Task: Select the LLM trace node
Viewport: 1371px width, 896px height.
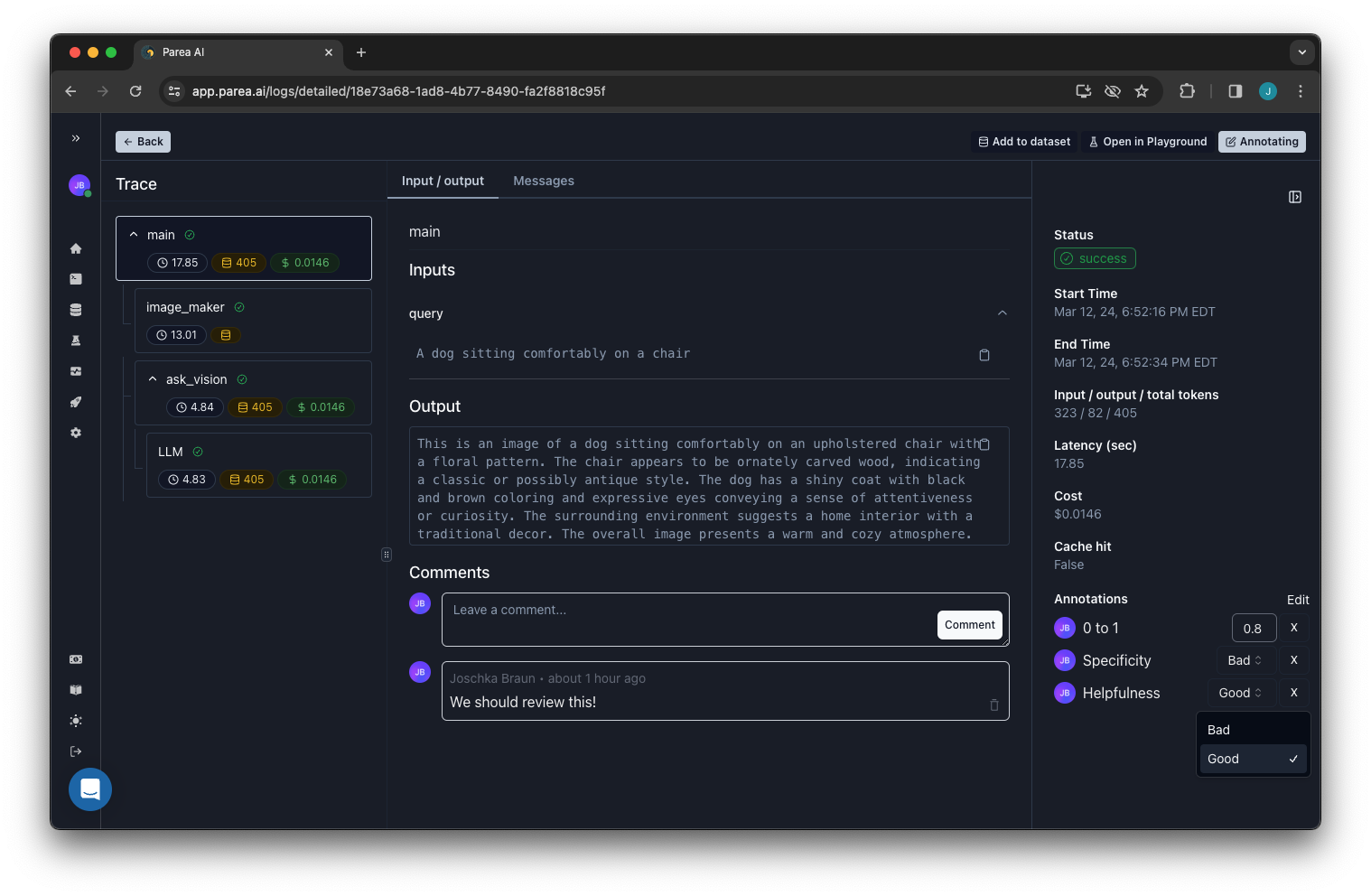Action: click(259, 465)
